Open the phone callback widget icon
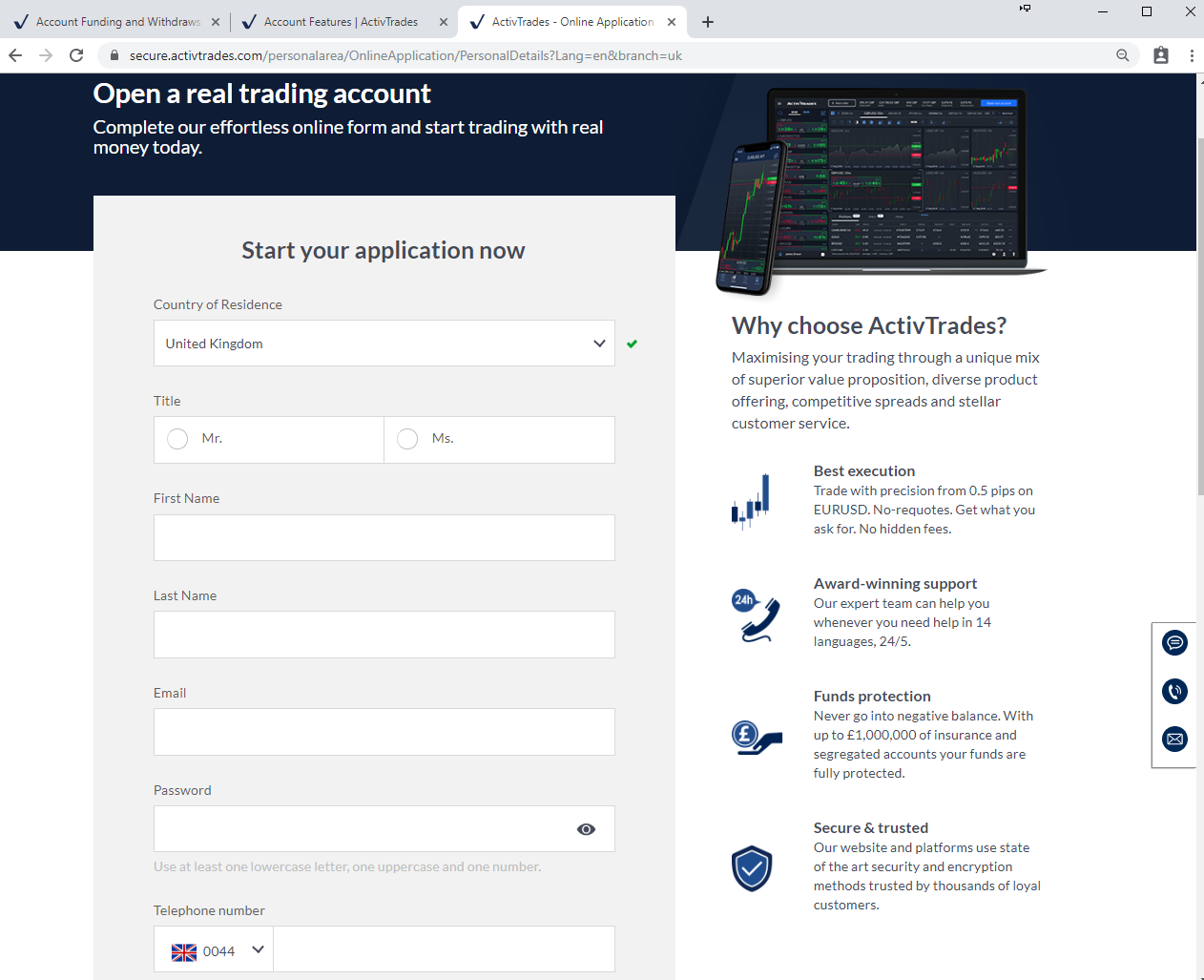 pyautogui.click(x=1174, y=691)
